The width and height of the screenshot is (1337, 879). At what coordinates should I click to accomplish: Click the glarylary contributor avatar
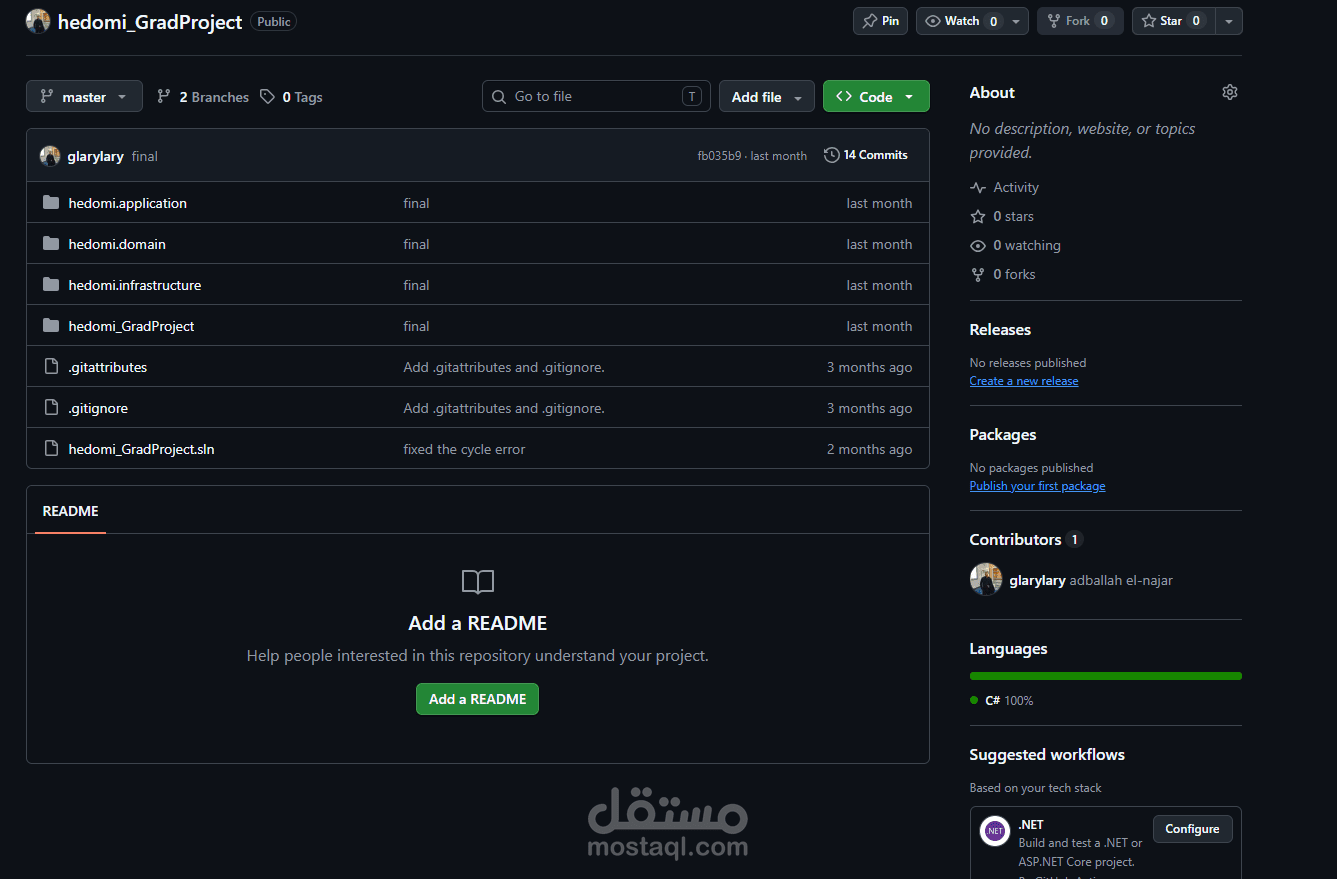click(x=986, y=580)
